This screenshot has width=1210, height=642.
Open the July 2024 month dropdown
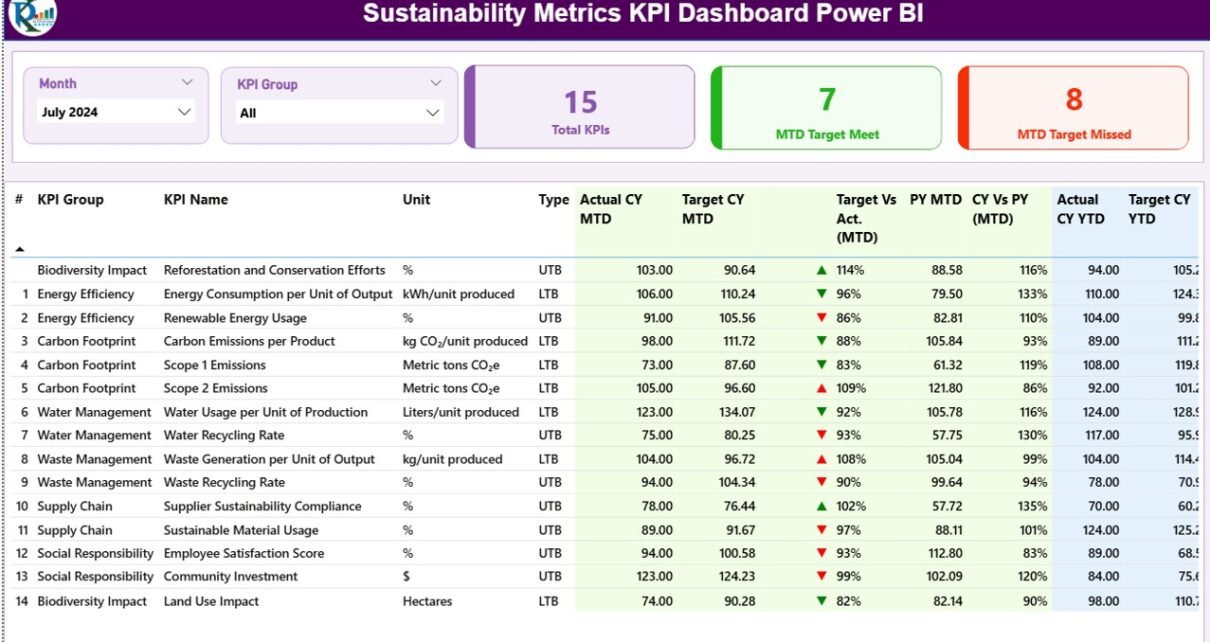coord(184,112)
